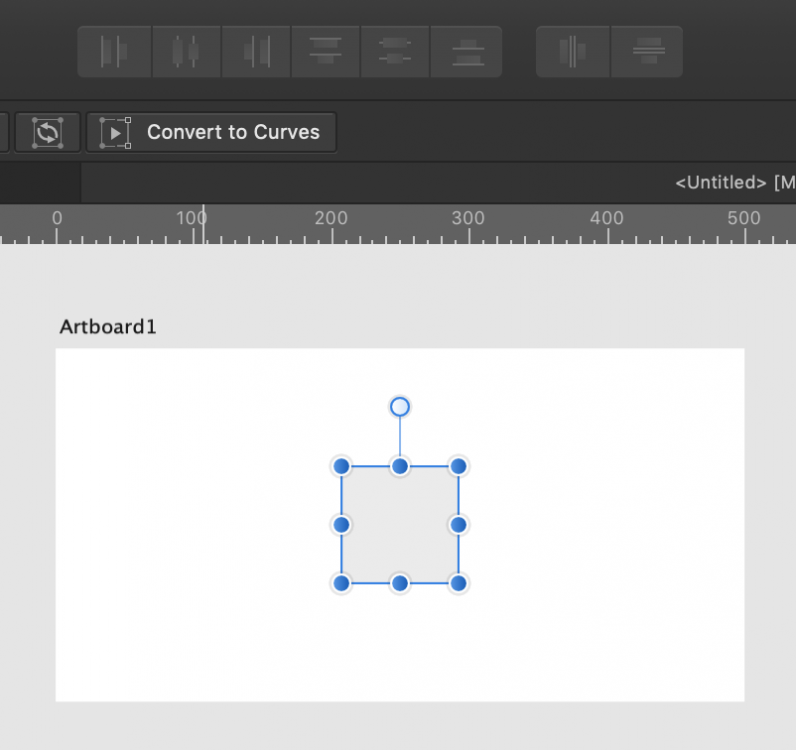Click the top-left corner selection handle
This screenshot has width=796, height=750.
point(341,466)
